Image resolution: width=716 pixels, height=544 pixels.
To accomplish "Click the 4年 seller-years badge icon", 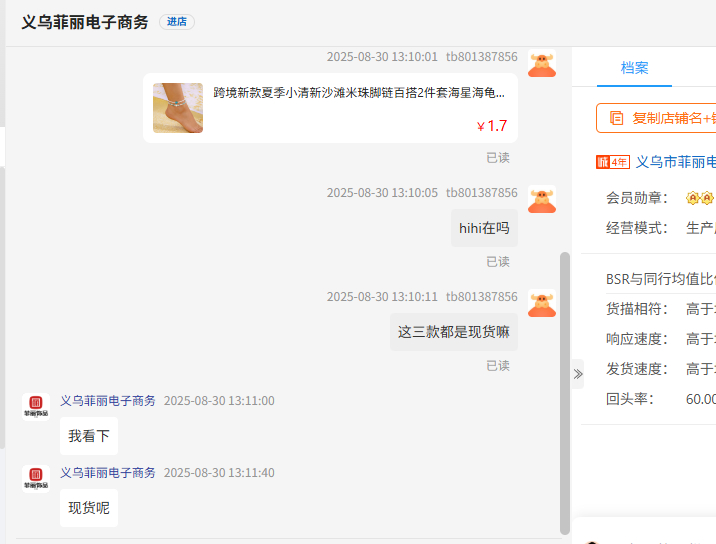I will tap(612, 162).
